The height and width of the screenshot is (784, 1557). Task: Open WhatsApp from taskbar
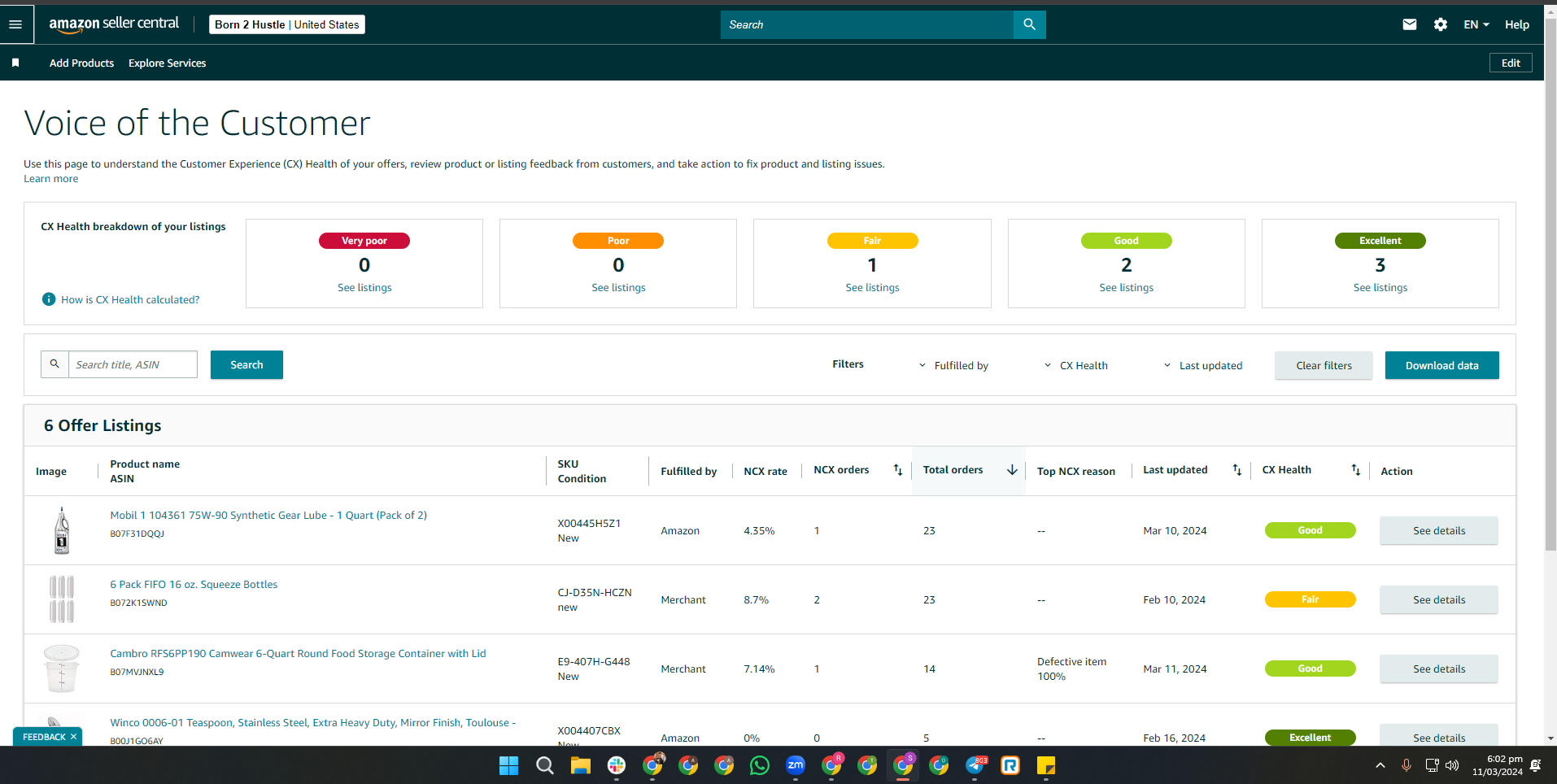point(760,765)
